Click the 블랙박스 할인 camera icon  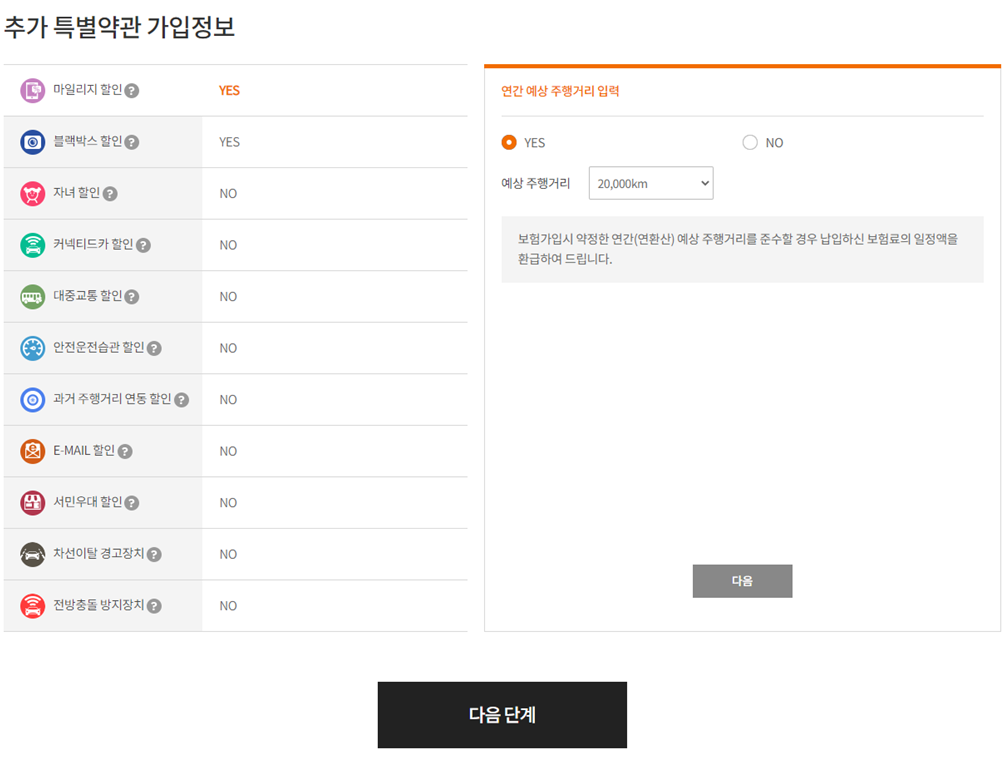click(33, 142)
